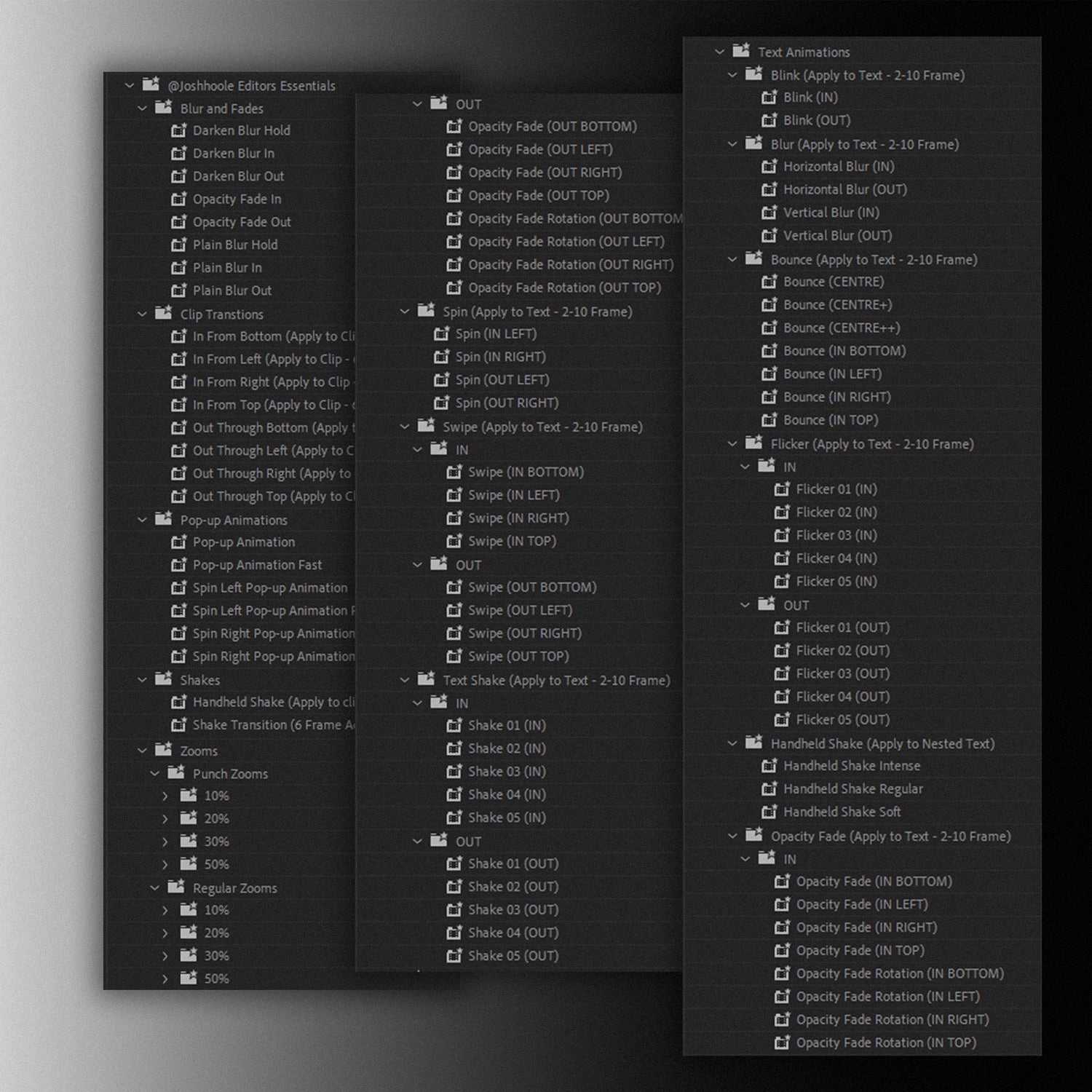Click the Handheld Shake Soft preset icon
This screenshot has height=1092, width=1092.
coord(769,812)
